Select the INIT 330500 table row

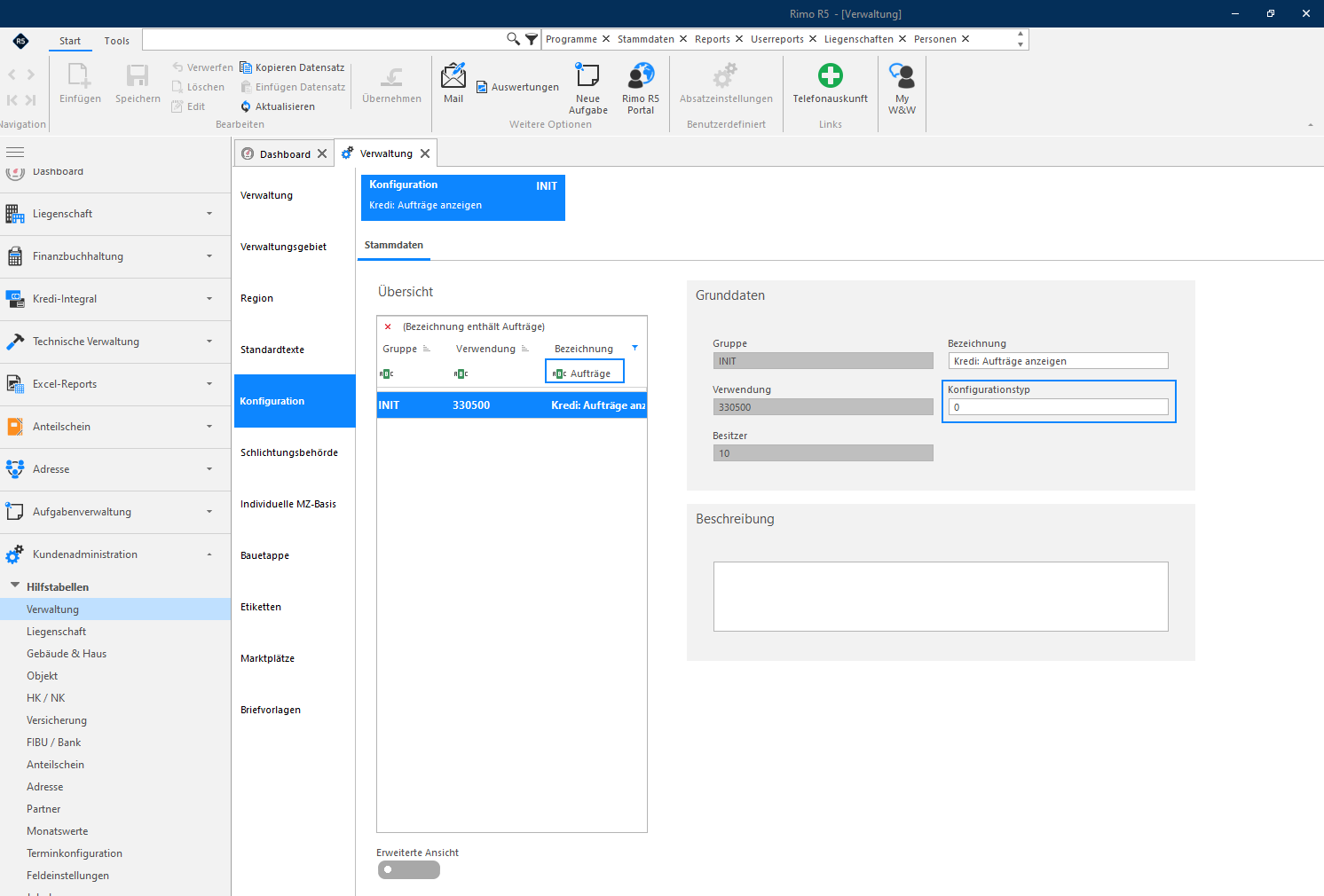click(x=512, y=405)
